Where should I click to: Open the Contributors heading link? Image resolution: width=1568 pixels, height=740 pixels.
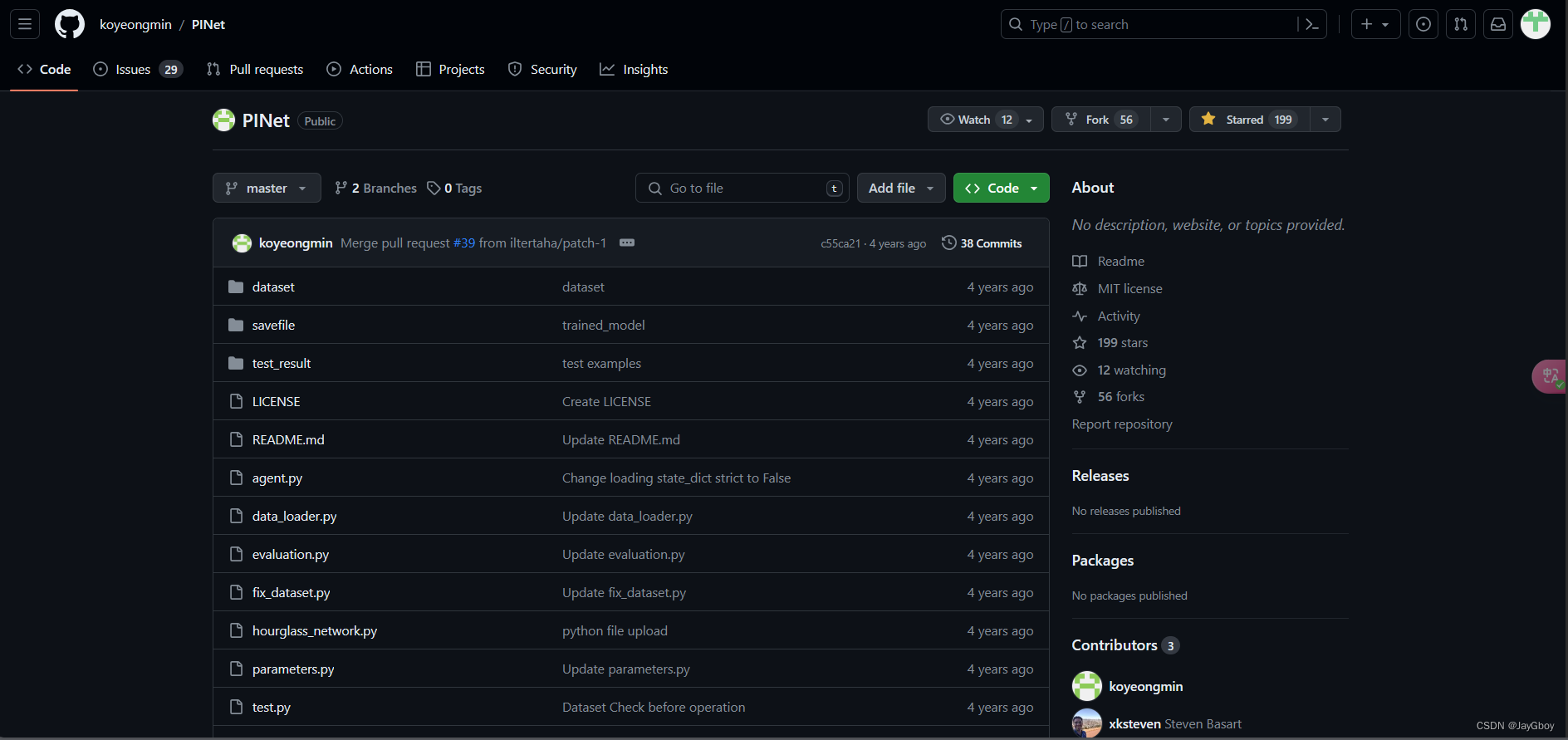pyautogui.click(x=1125, y=644)
